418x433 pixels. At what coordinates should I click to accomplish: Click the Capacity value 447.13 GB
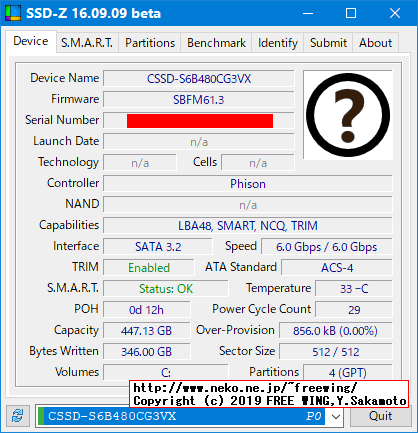click(x=146, y=331)
